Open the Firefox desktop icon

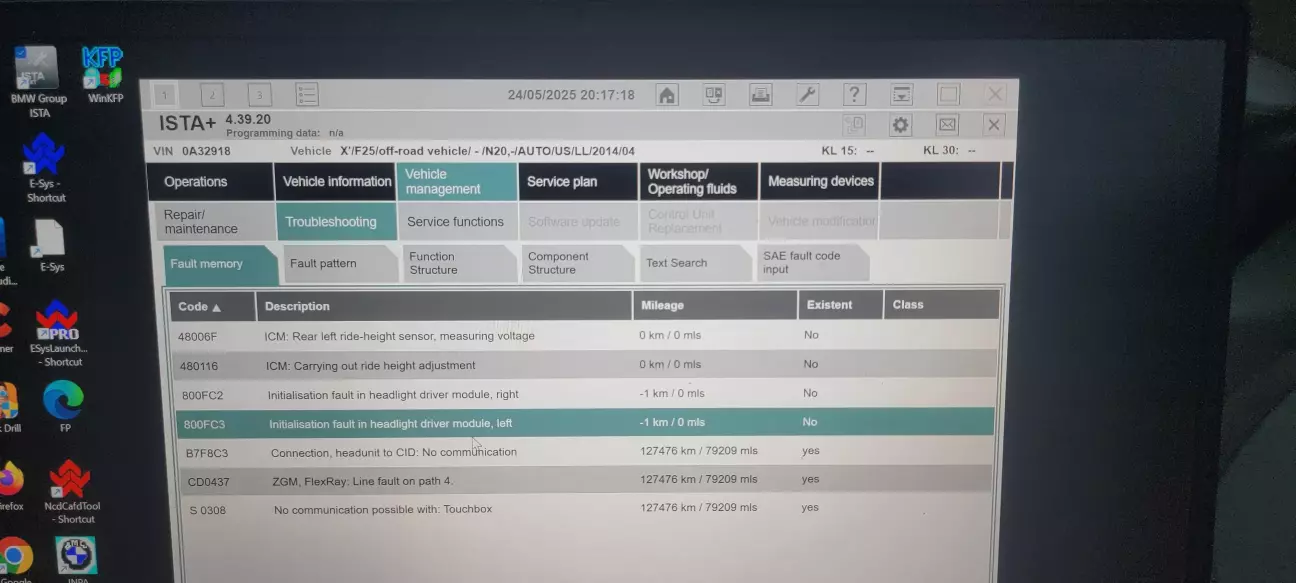click(10, 485)
